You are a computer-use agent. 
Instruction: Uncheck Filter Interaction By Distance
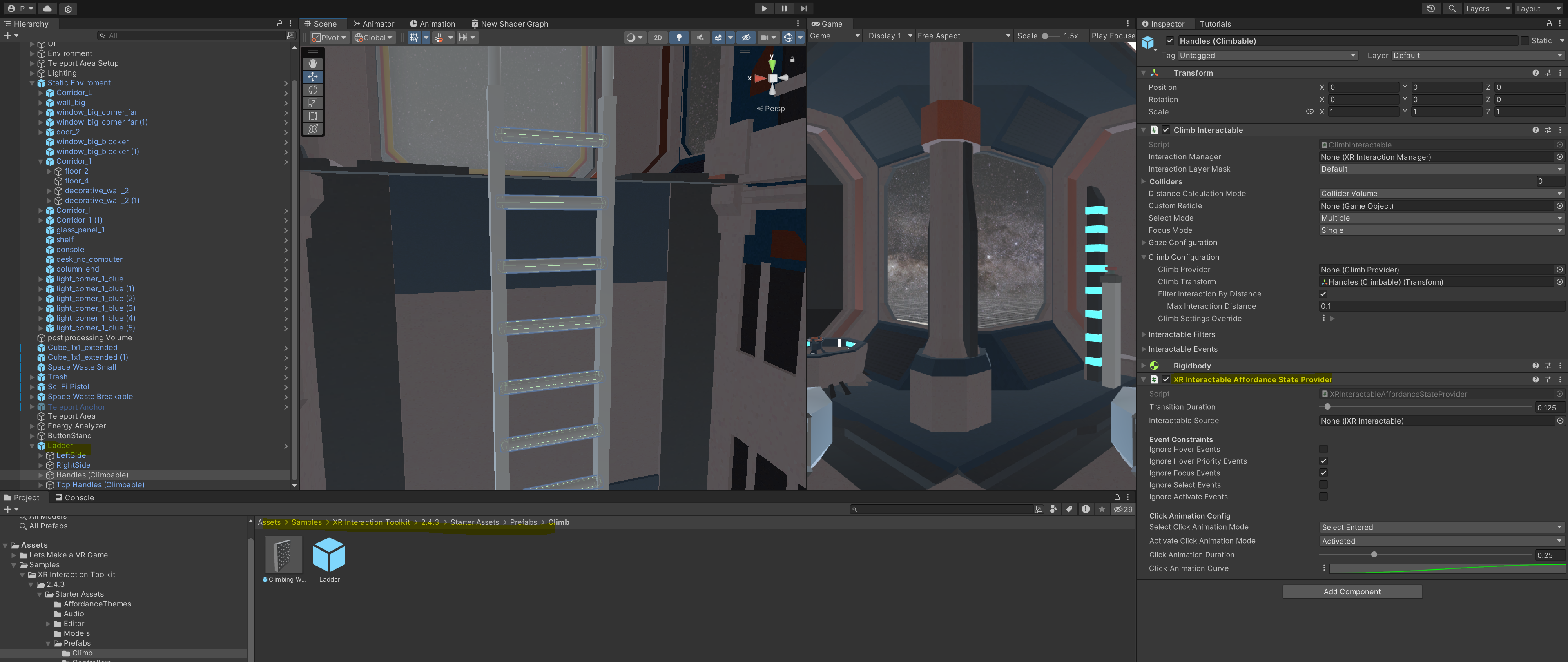1323,294
